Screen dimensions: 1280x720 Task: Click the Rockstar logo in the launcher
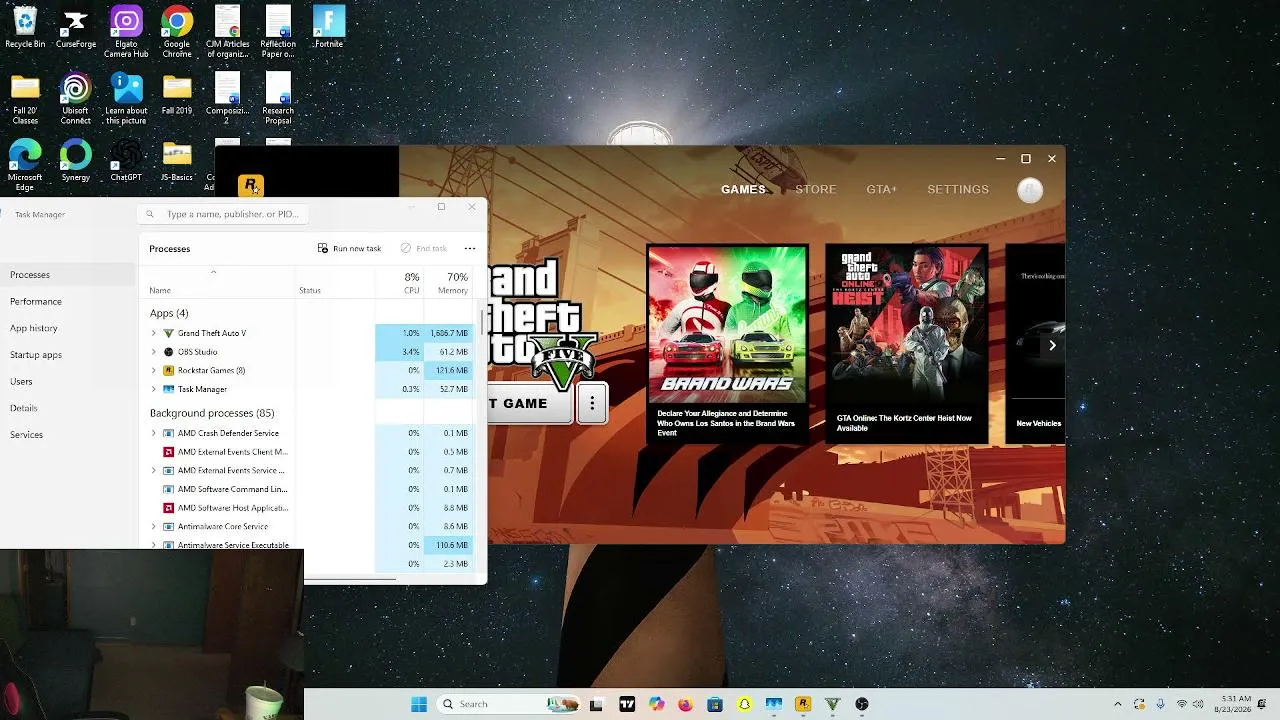(x=251, y=186)
